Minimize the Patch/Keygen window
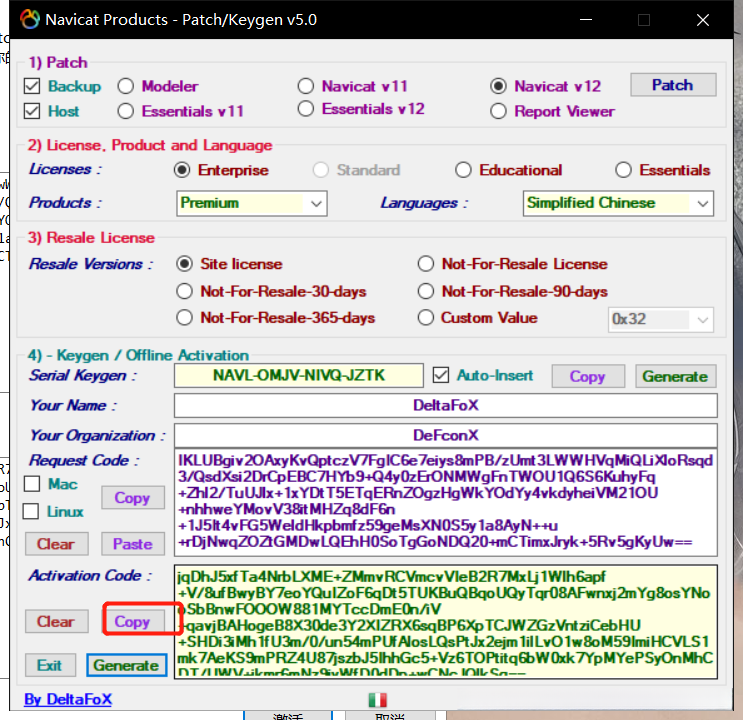The image size is (743, 720). 586,19
